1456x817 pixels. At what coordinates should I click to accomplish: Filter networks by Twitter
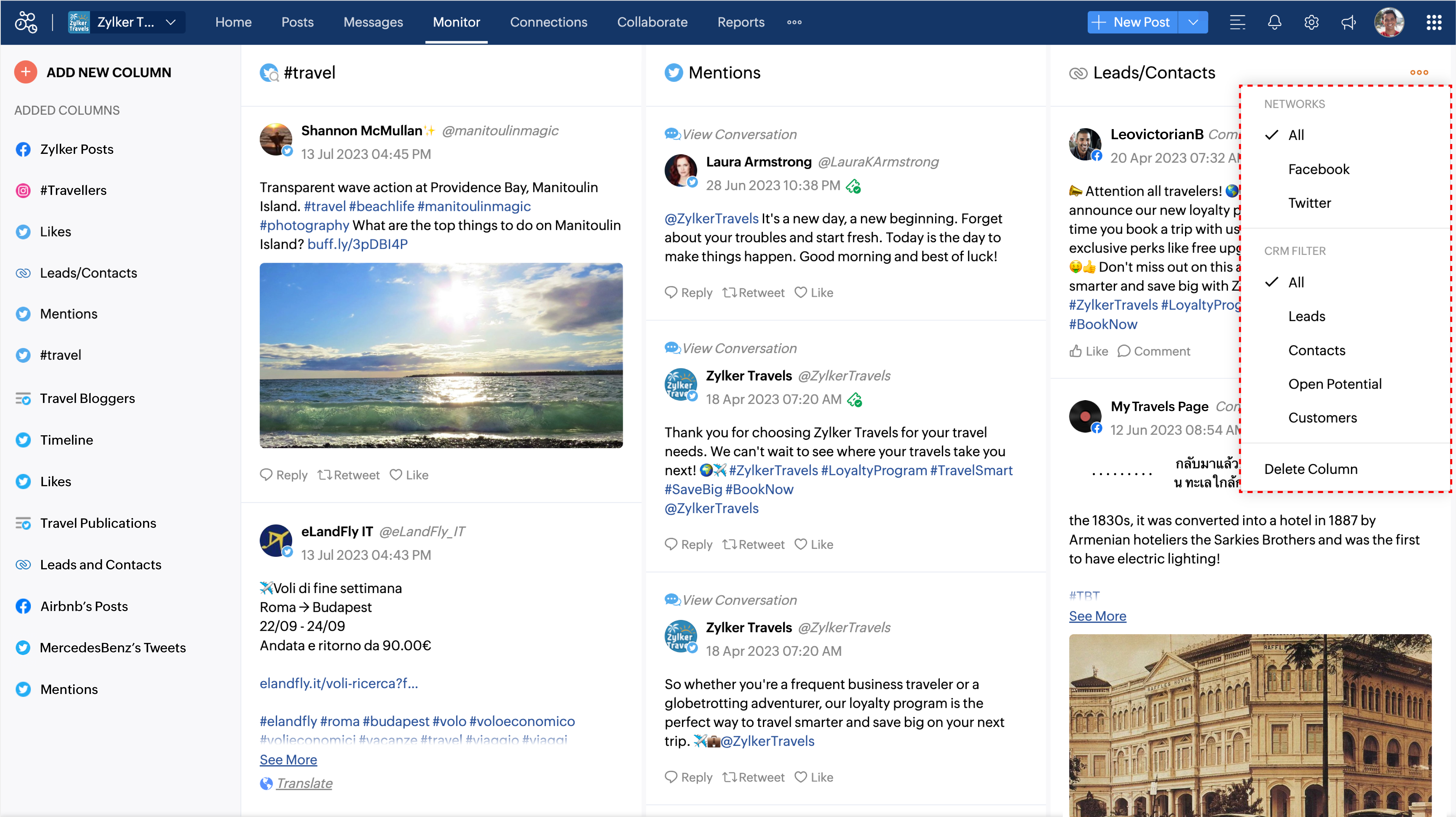click(x=1310, y=203)
